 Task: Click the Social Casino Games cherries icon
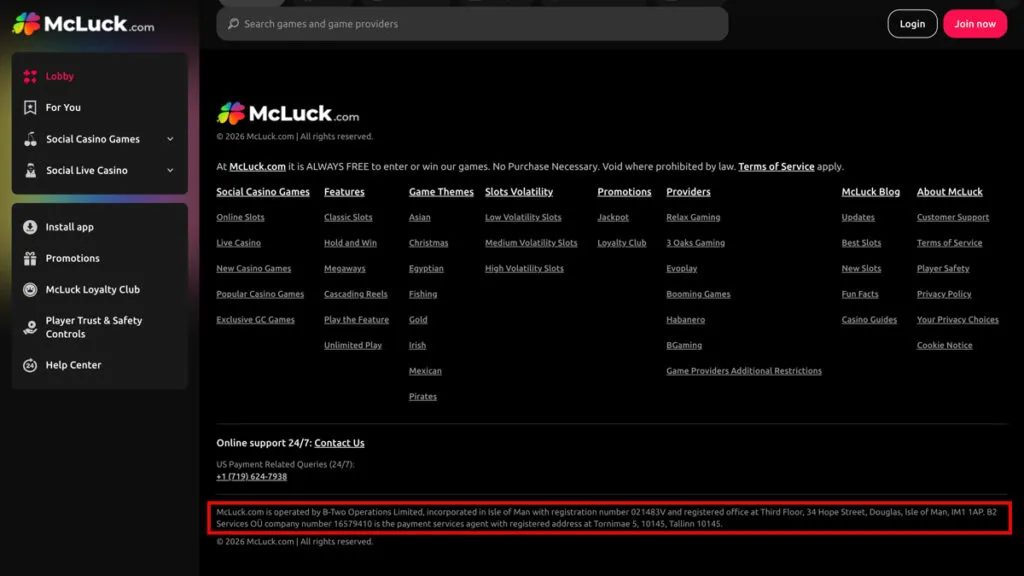pyautogui.click(x=30, y=139)
